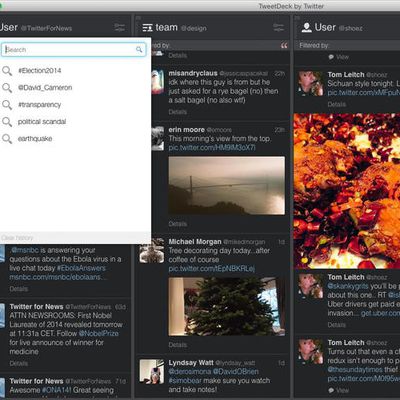Click Tom Leitch name on Sichuan tweet
Screen dimensions: 400x400
tap(346, 75)
